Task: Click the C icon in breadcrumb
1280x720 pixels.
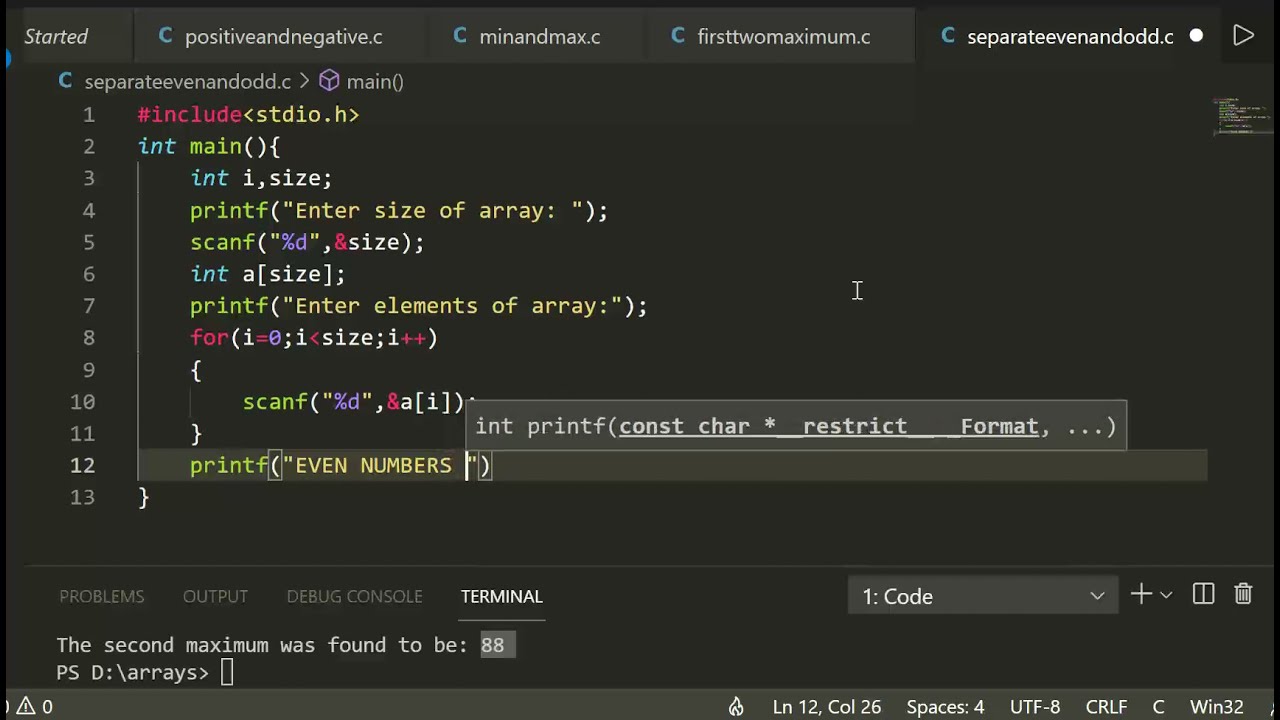Action: tap(66, 81)
